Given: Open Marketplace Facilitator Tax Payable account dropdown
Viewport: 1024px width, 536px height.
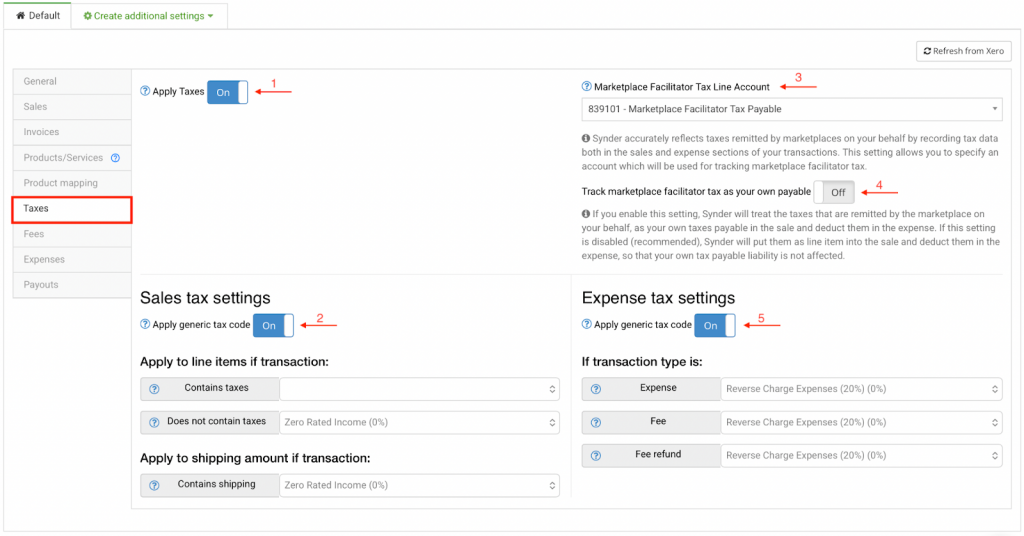Looking at the screenshot, I should (792, 109).
